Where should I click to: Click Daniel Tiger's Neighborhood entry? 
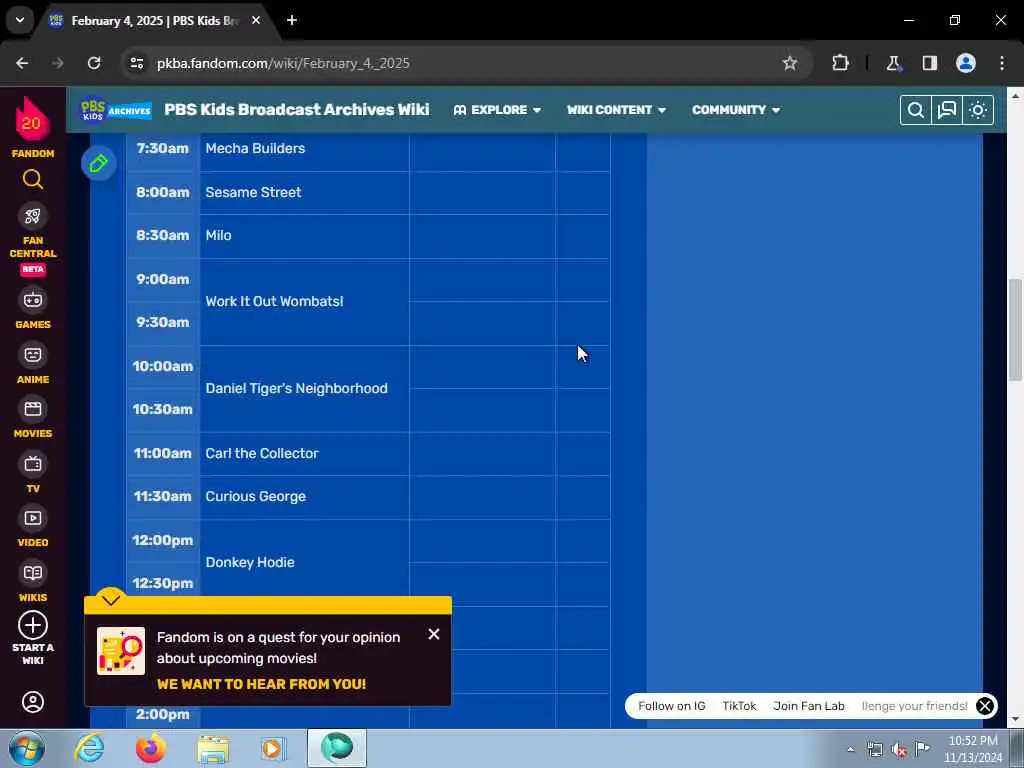(296, 388)
